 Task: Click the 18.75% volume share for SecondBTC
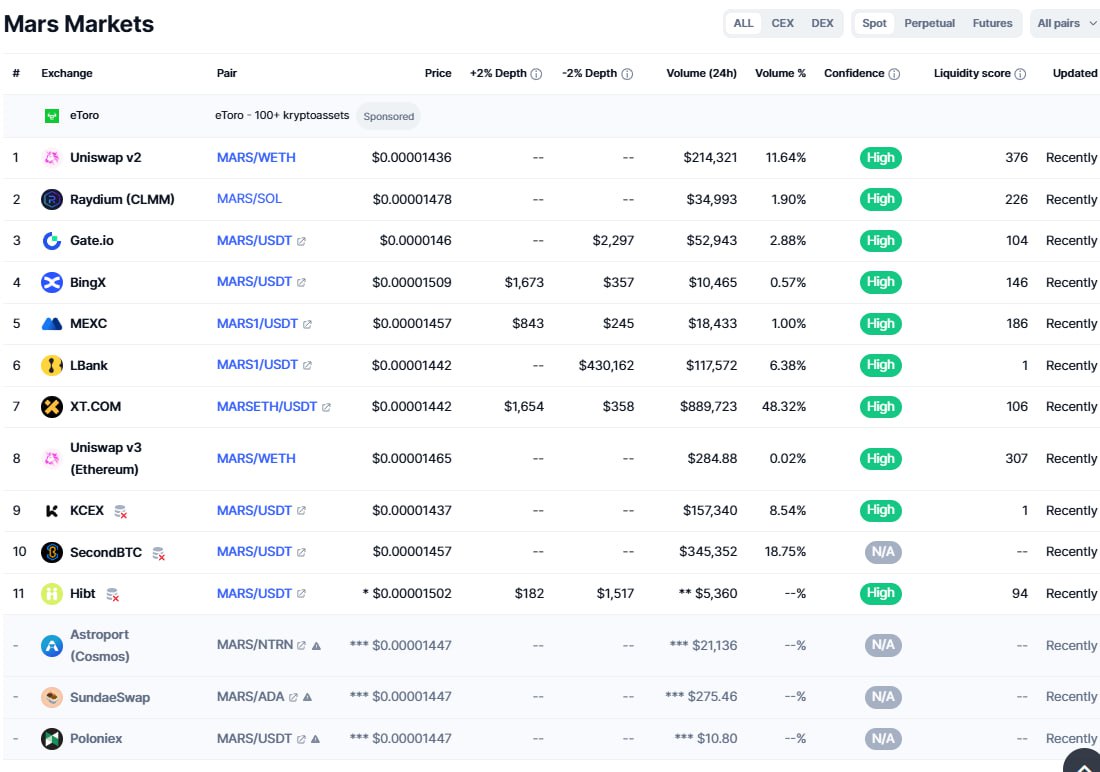tap(785, 552)
